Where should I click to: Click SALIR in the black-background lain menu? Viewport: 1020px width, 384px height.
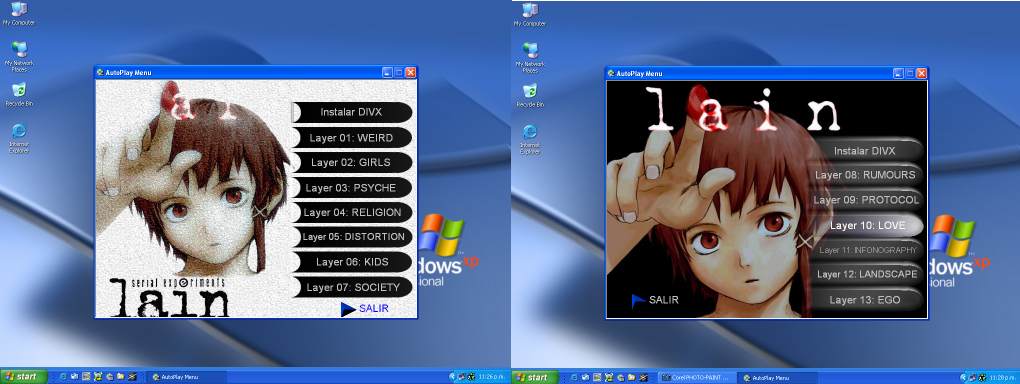point(664,300)
